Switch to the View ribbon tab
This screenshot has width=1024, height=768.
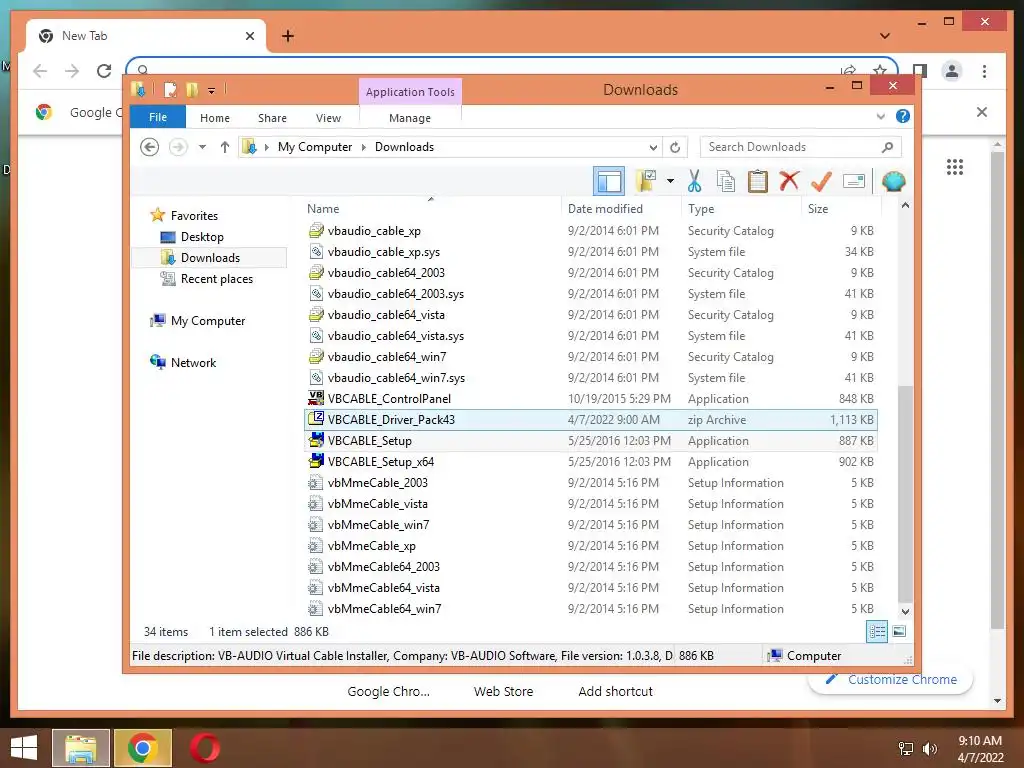[x=328, y=118]
